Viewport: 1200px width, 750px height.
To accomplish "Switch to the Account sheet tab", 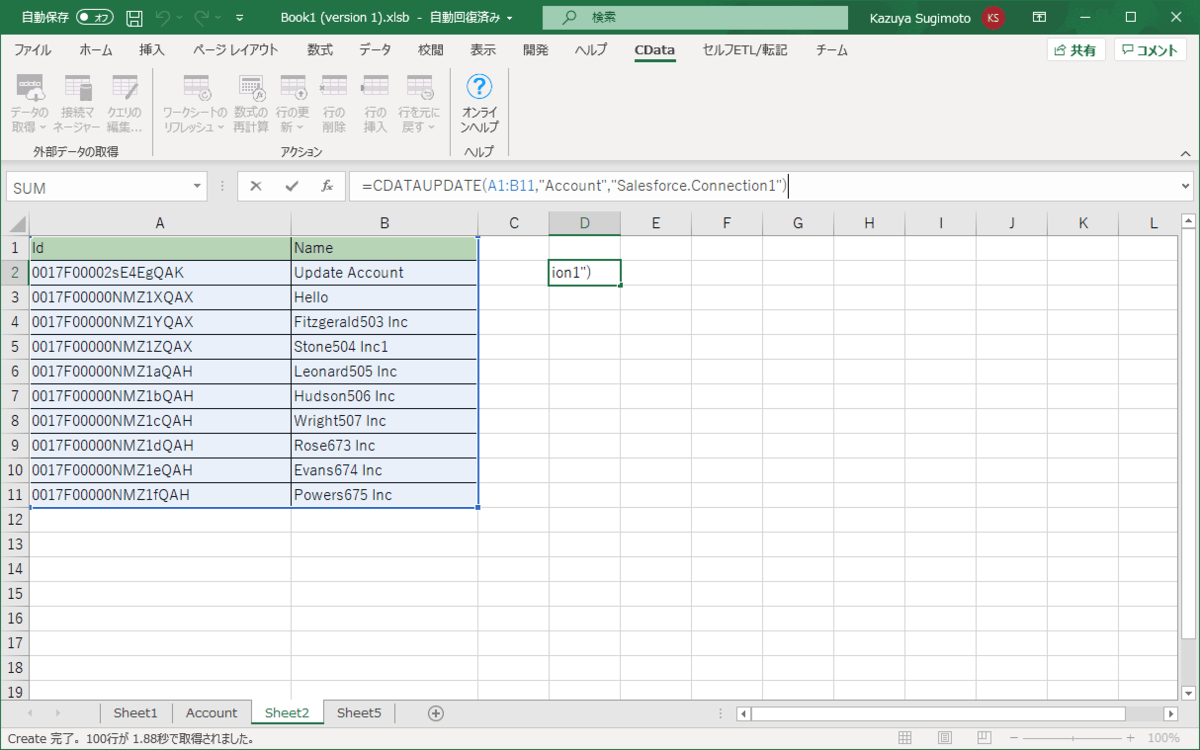I will 212,712.
